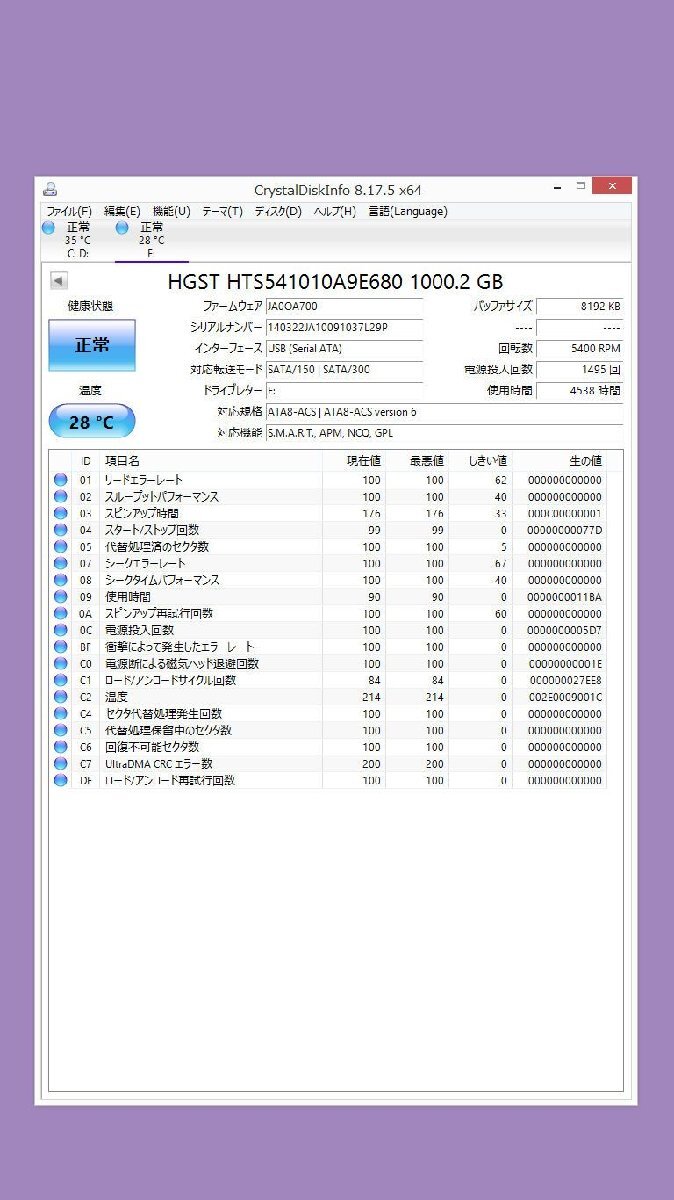The image size is (674, 1200).
Task: Click status circle of row BF 衝撃エラー
Action: 61,647
